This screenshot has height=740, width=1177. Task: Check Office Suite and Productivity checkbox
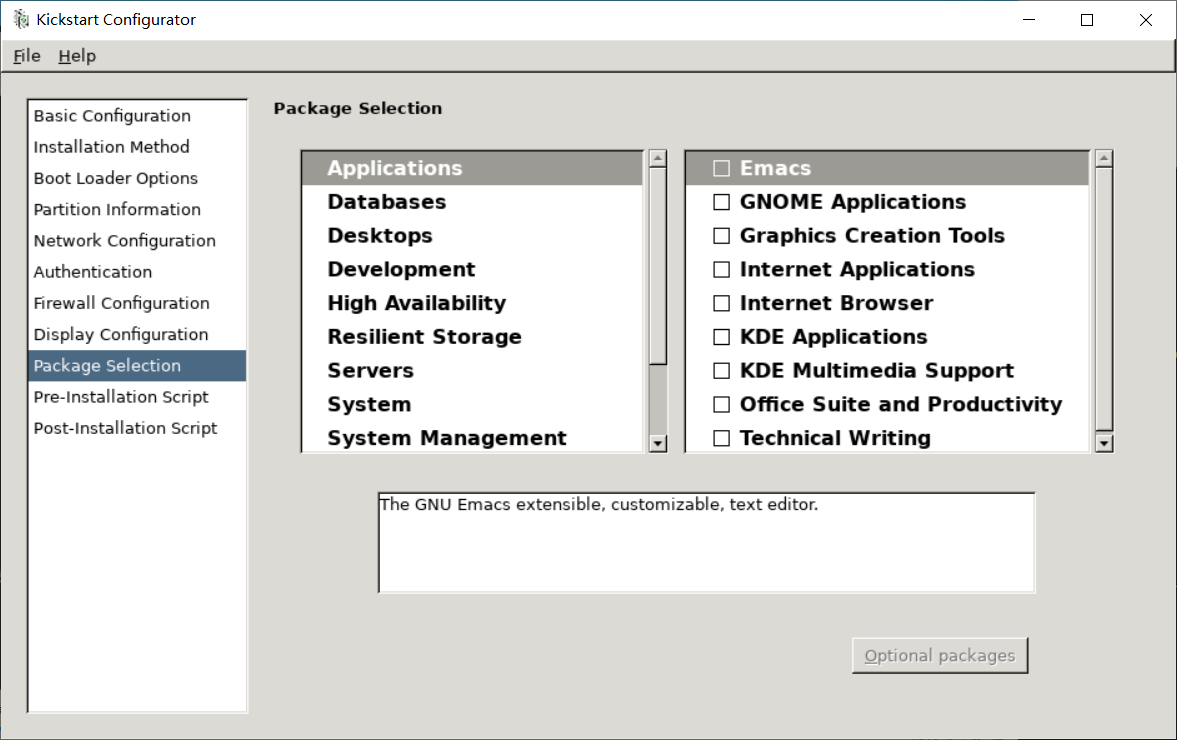tap(721, 405)
